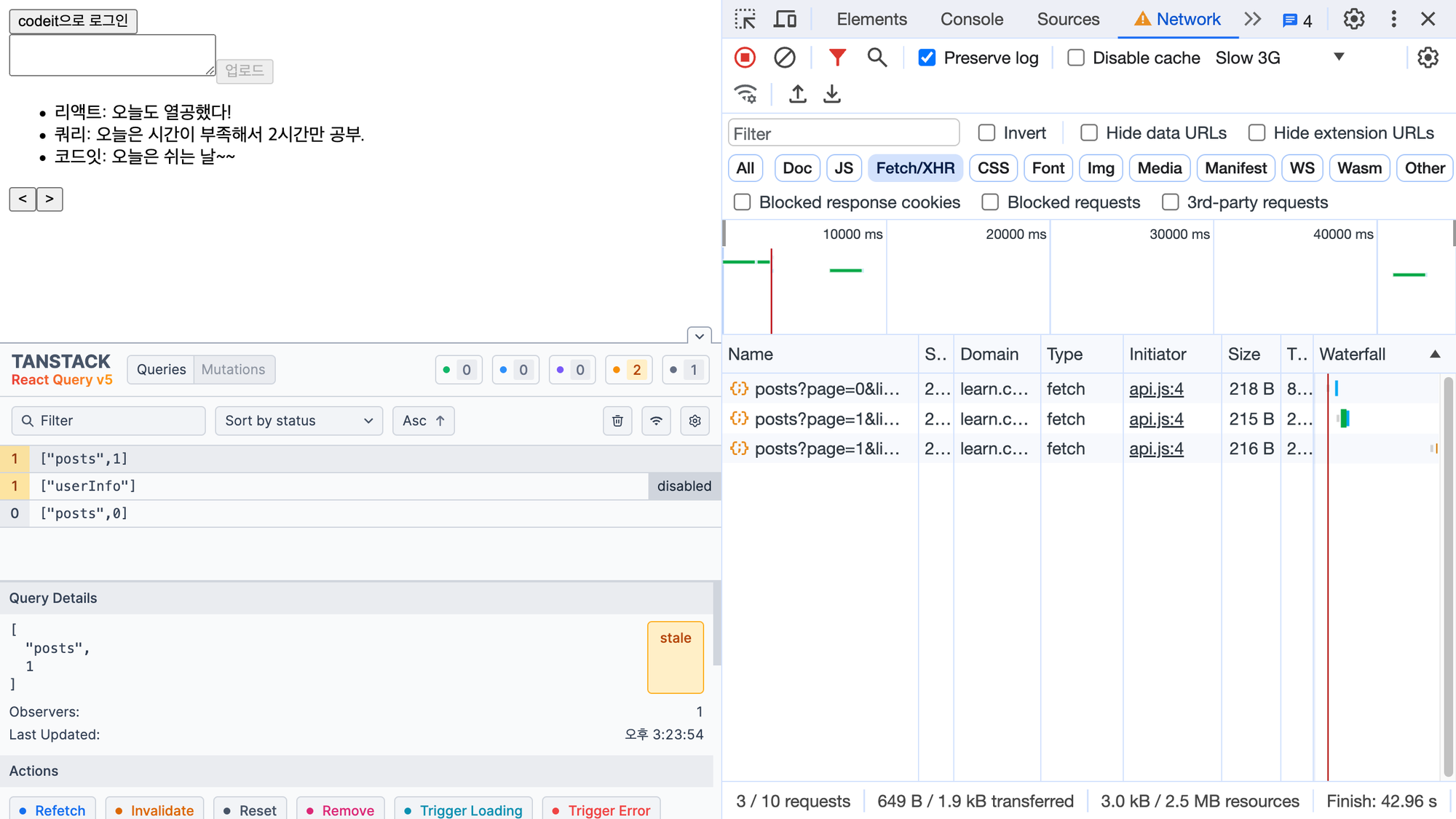Open the network search magnifier
The image size is (1456, 819).
tap(877, 58)
